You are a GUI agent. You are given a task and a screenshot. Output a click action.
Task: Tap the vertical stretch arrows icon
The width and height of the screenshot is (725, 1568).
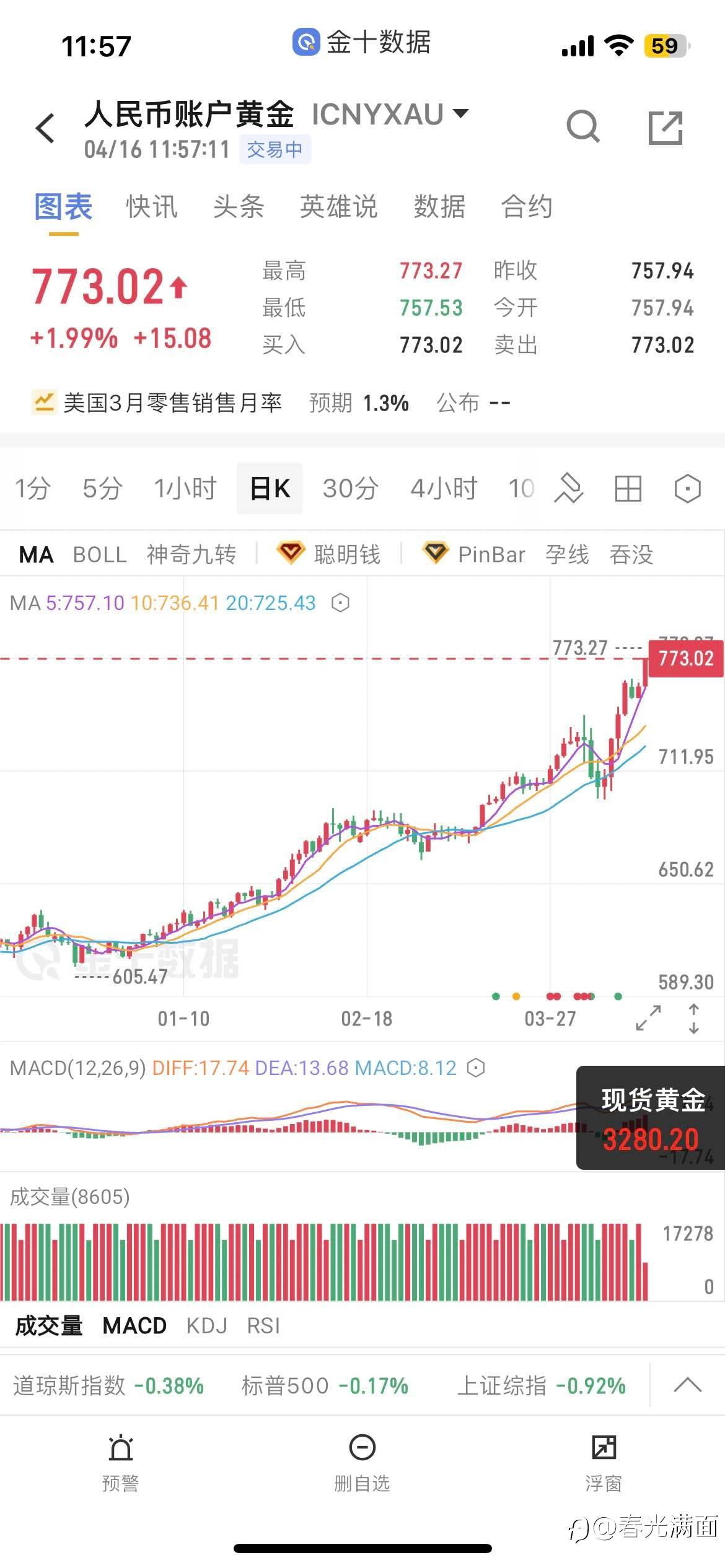[x=694, y=1019]
